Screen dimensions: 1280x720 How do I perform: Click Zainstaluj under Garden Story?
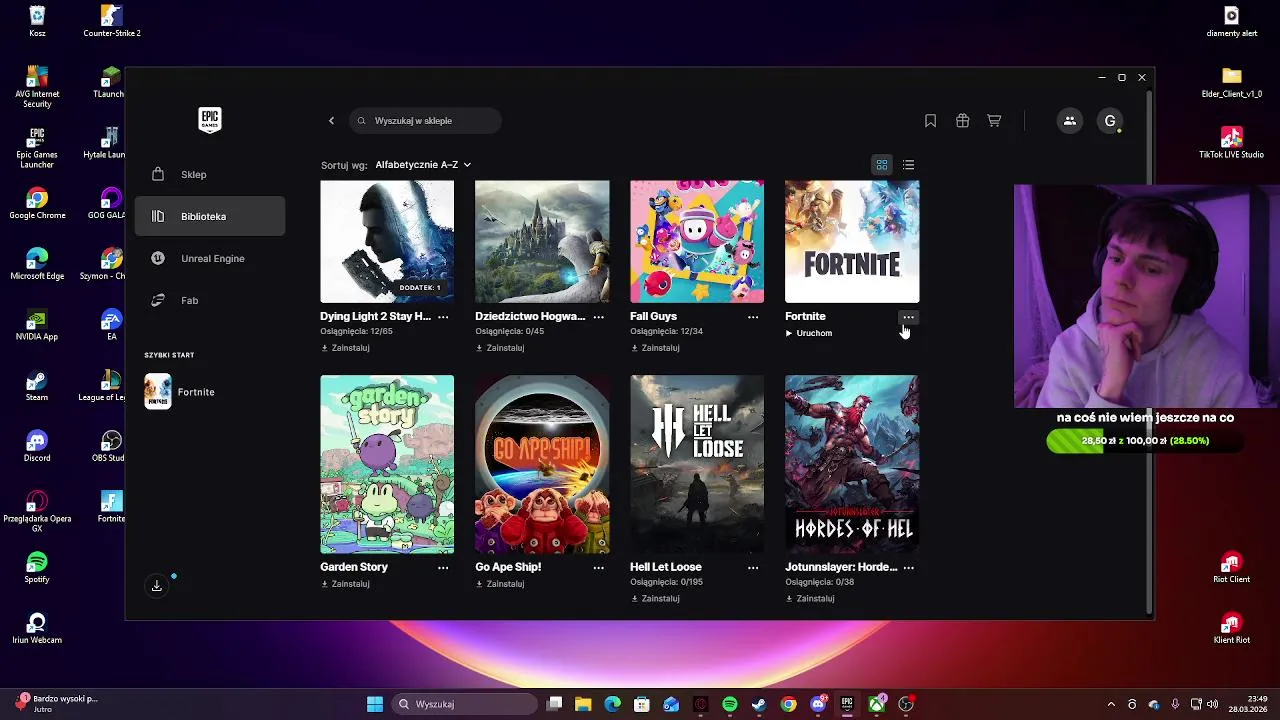(x=345, y=584)
